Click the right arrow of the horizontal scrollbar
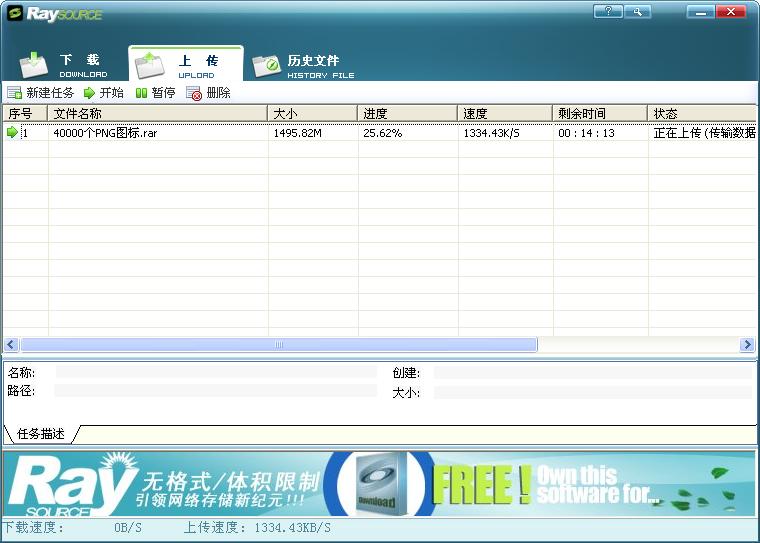 (x=747, y=345)
